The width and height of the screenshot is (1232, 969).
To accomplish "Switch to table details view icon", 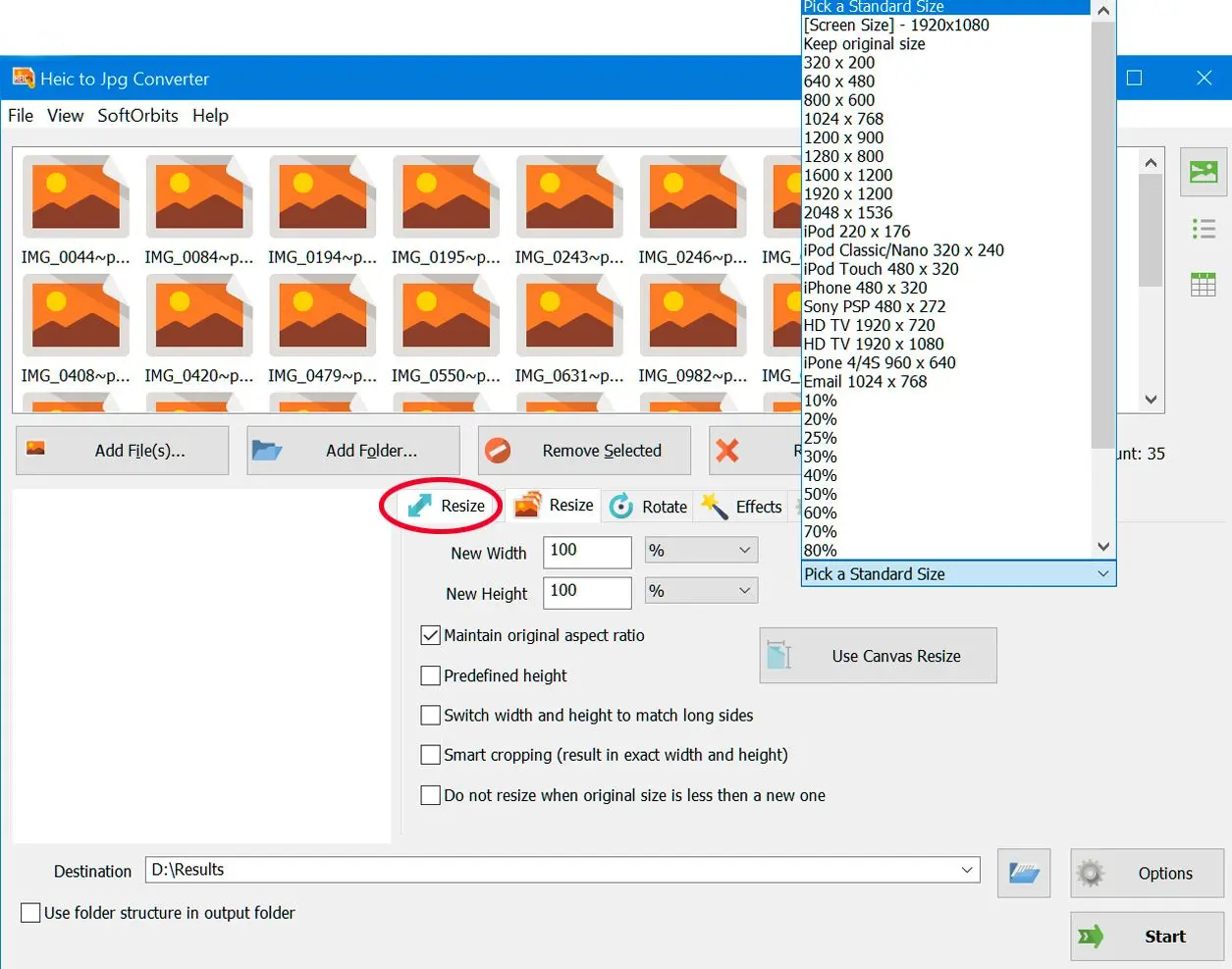I will tap(1203, 285).
